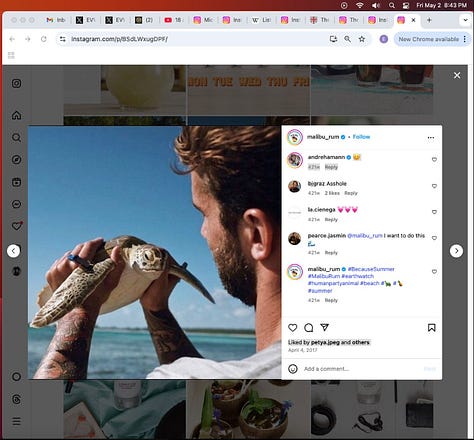Open Chrome profile avatar
This screenshot has height=440, width=474.
(x=384, y=39)
